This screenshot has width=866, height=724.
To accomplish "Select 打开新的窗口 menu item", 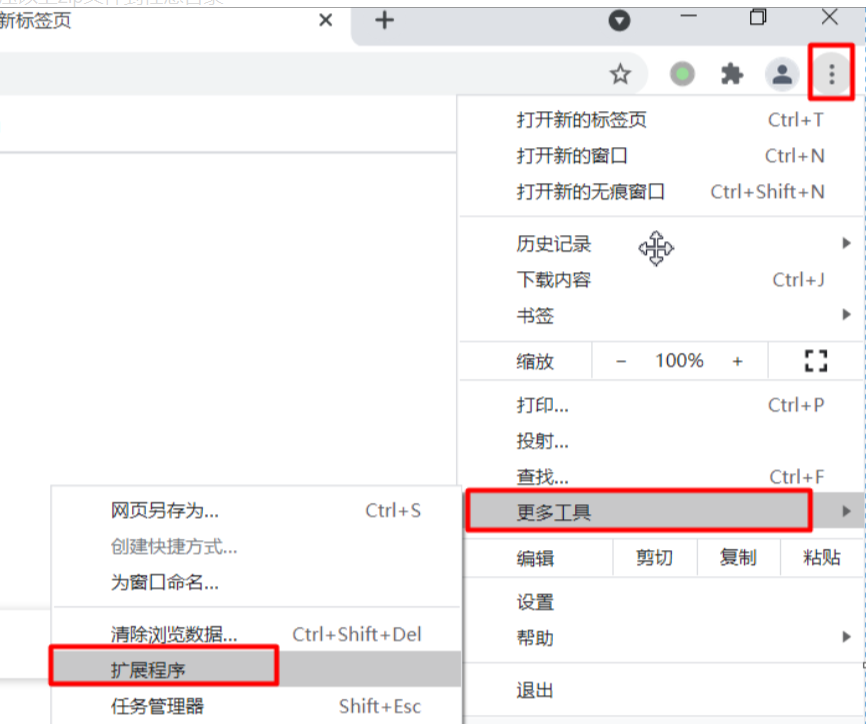I will 662,156.
